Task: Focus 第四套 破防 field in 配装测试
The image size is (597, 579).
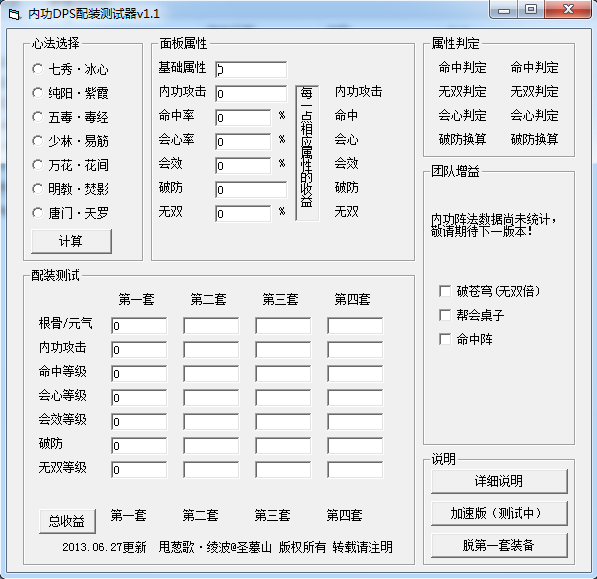Action: [x=355, y=446]
